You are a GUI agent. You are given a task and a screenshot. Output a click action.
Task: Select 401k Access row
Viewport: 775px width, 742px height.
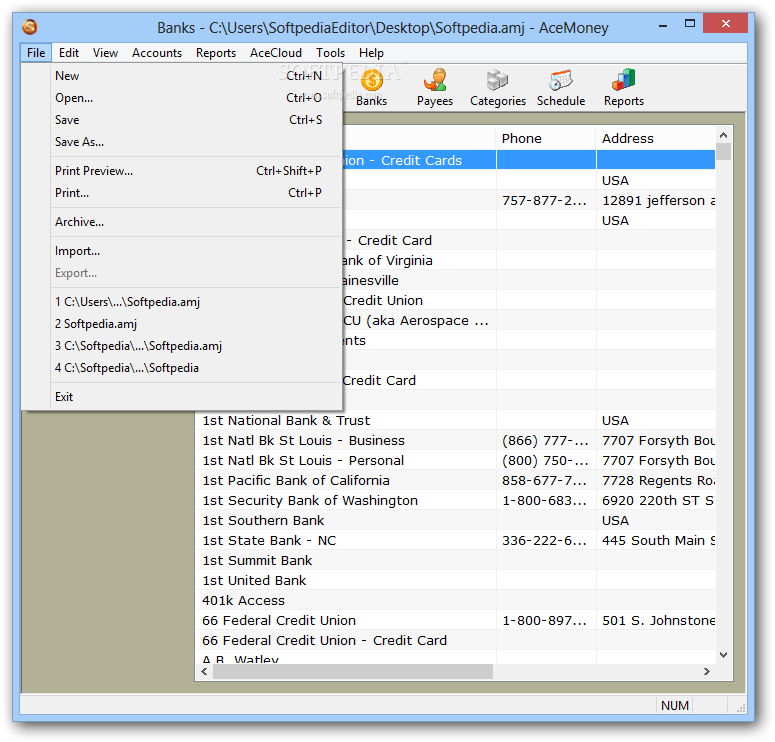[455, 601]
